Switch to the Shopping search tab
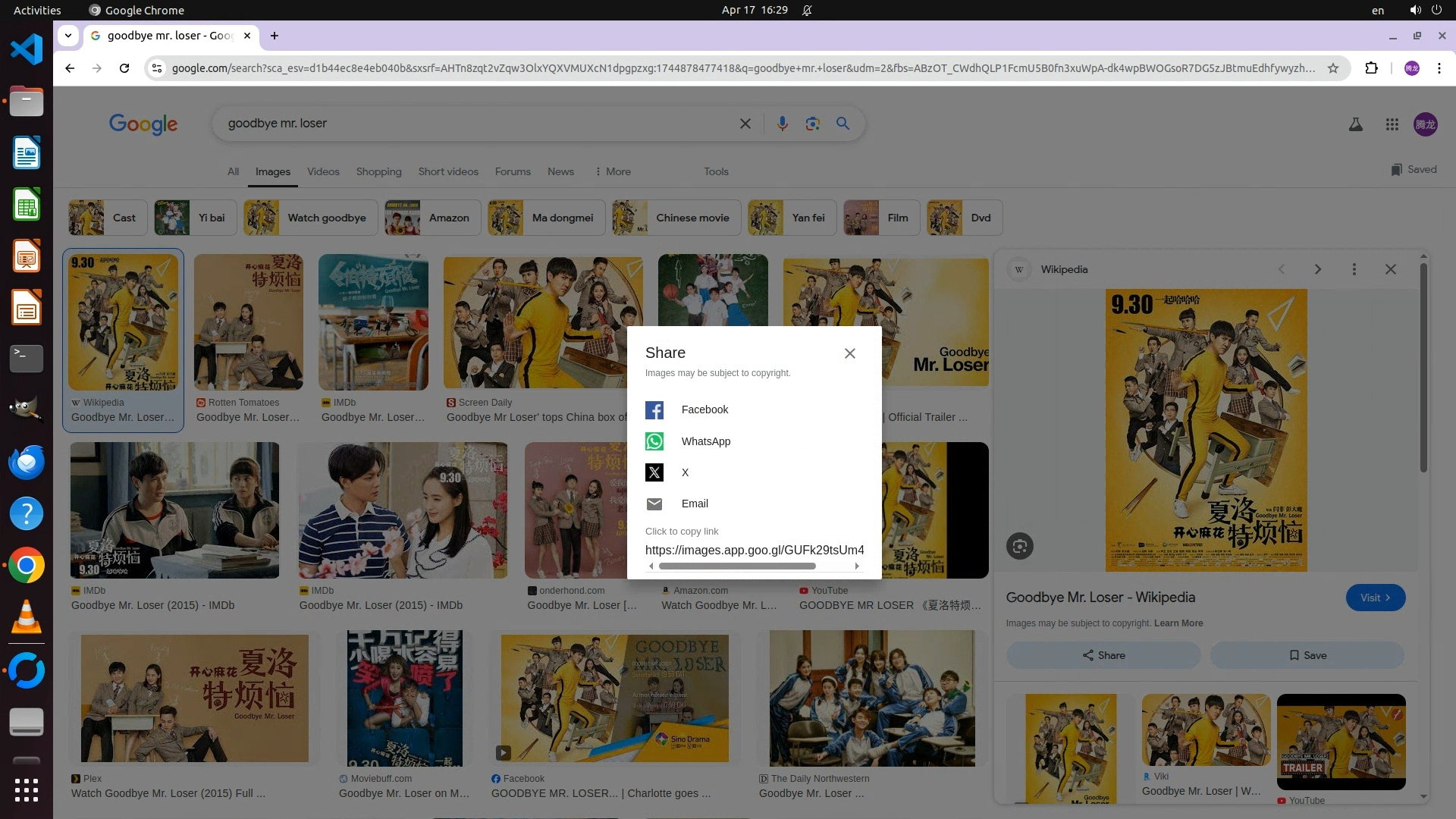 click(x=378, y=171)
